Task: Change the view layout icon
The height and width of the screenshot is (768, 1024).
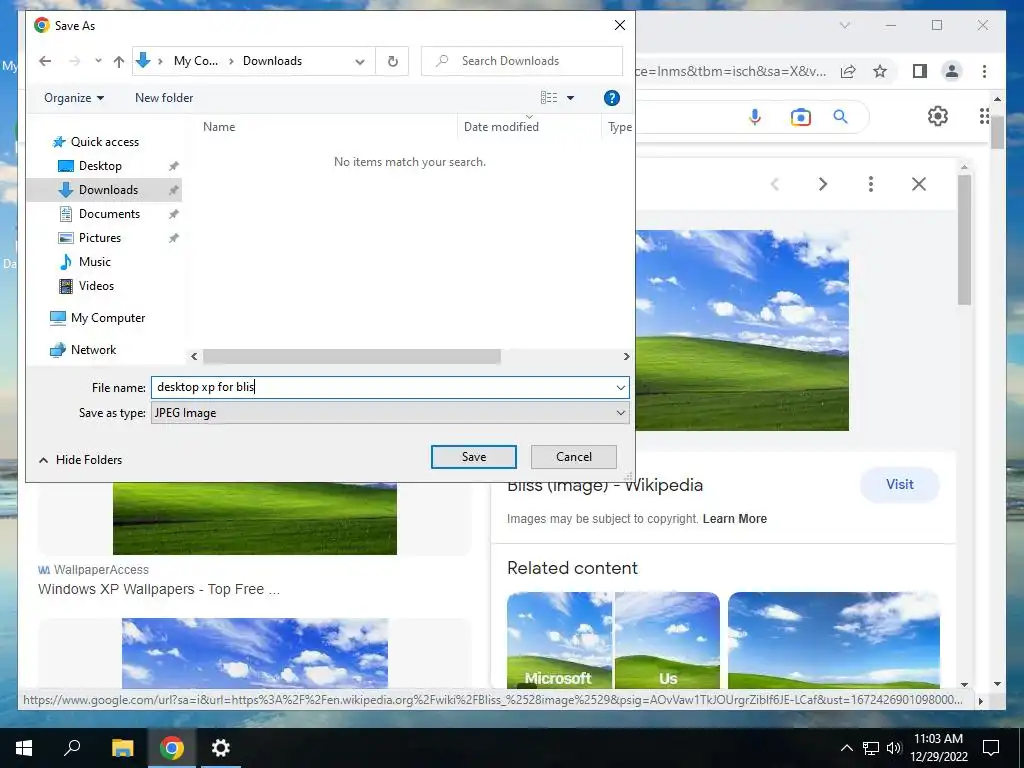Action: [549, 98]
